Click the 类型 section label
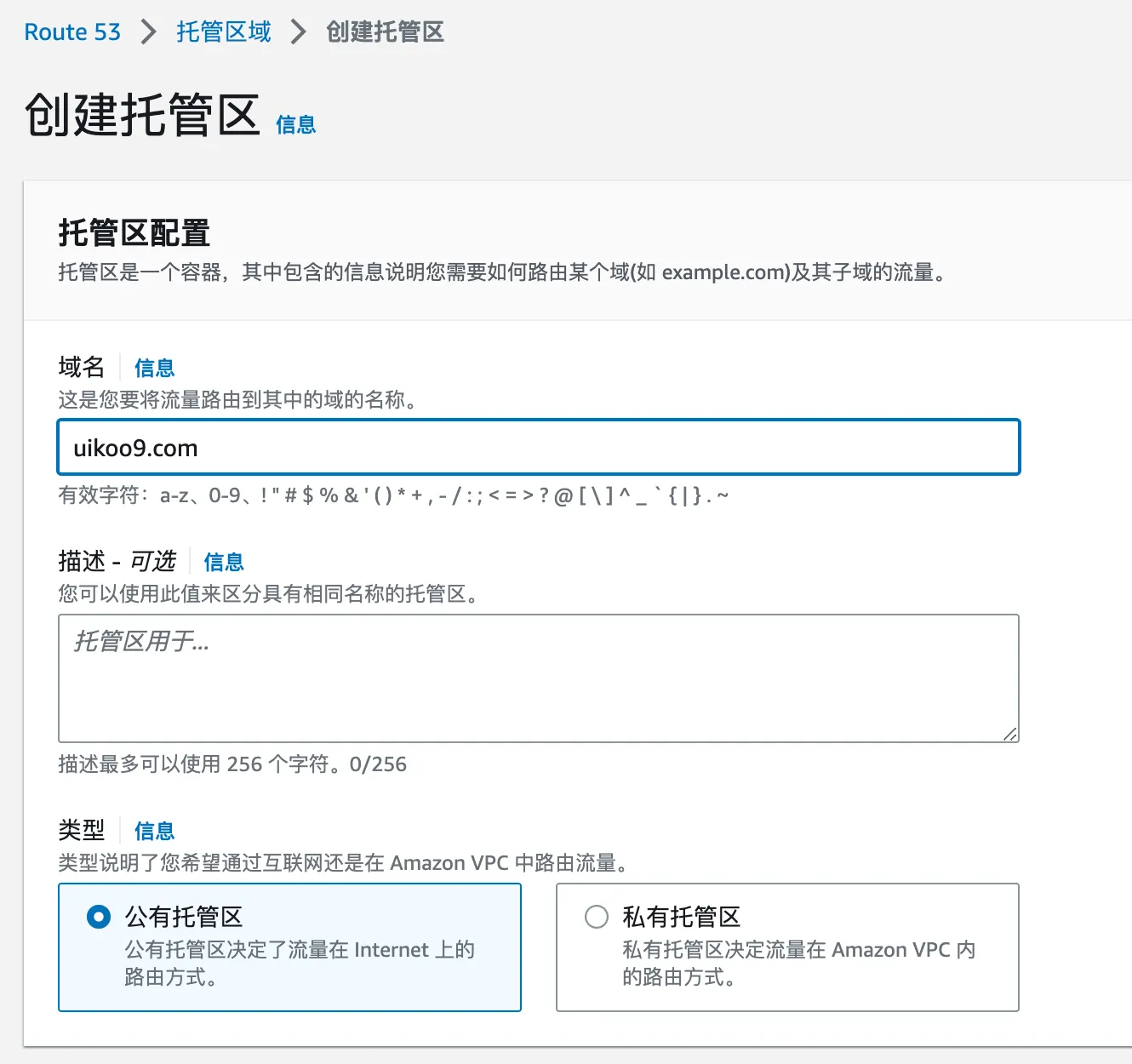 (x=82, y=831)
